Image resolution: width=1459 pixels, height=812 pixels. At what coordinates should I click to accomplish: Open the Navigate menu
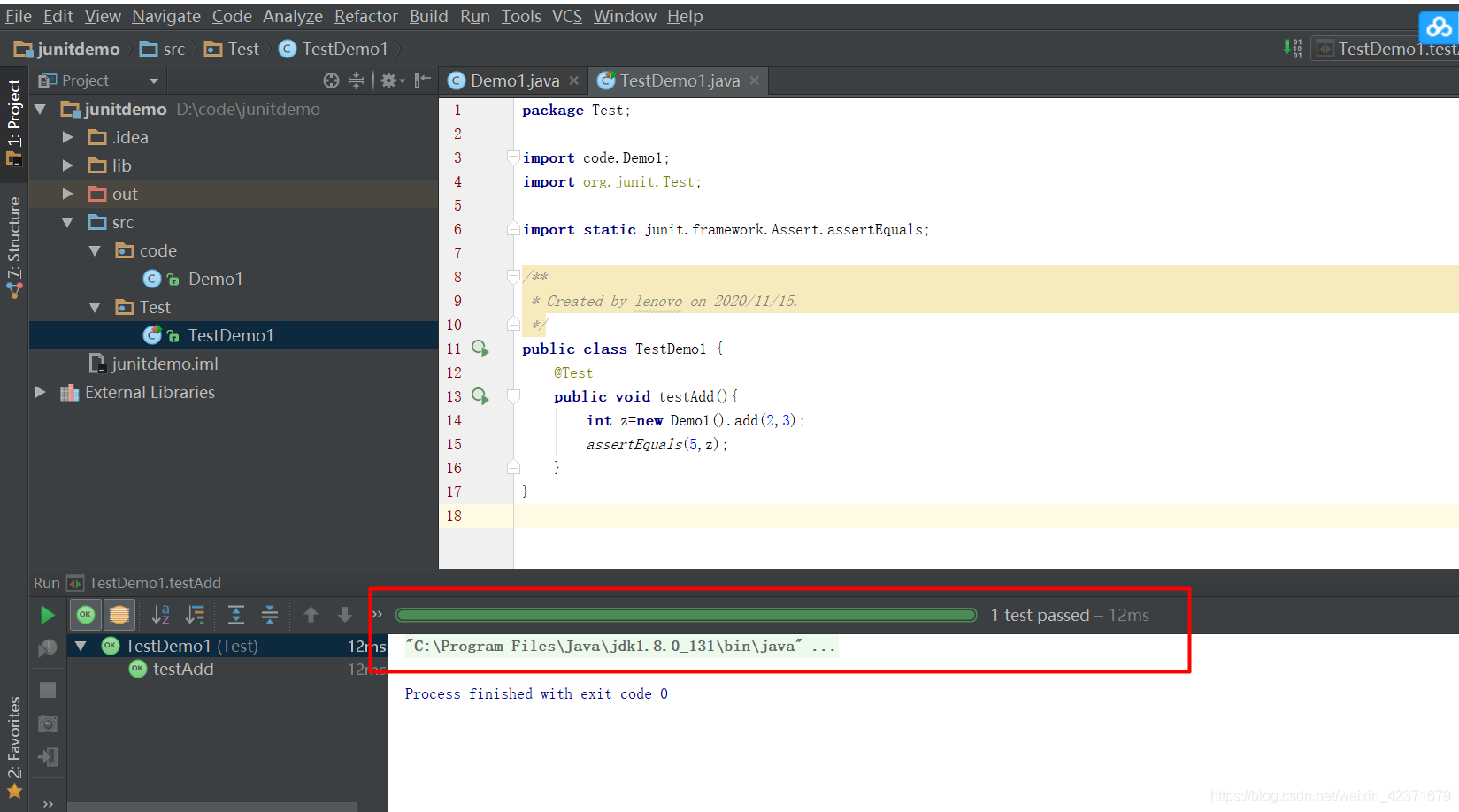point(166,16)
